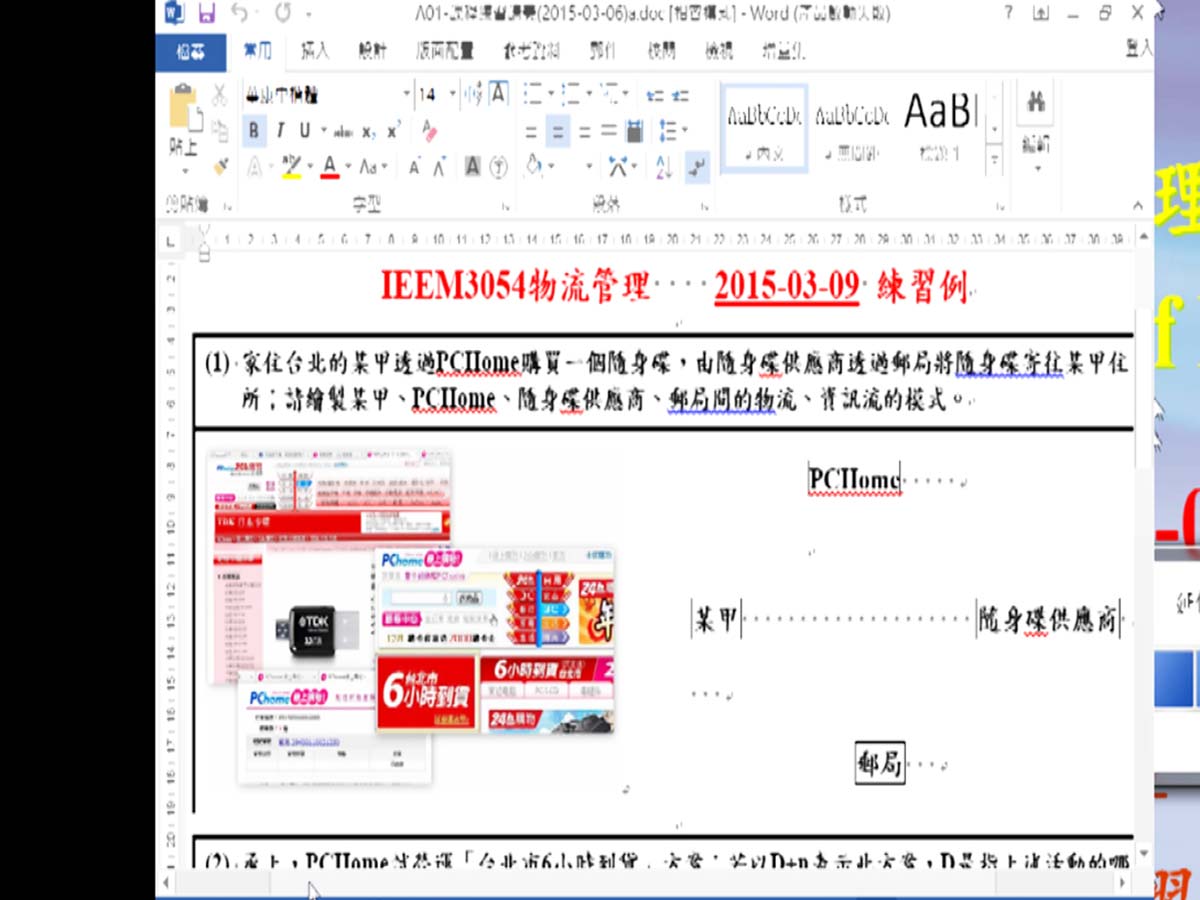Image resolution: width=1200 pixels, height=900 pixels.
Task: Toggle show paragraph marks button
Action: [x=697, y=166]
